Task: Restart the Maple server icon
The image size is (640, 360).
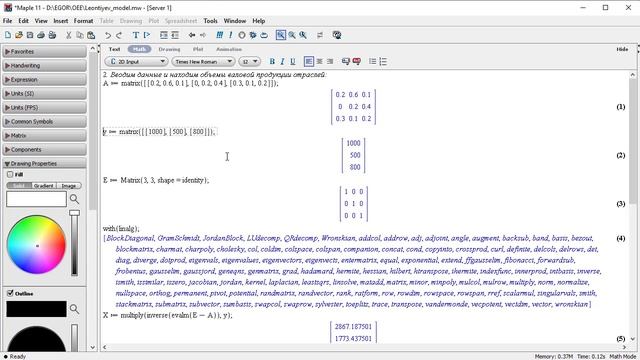Action: pos(264,35)
